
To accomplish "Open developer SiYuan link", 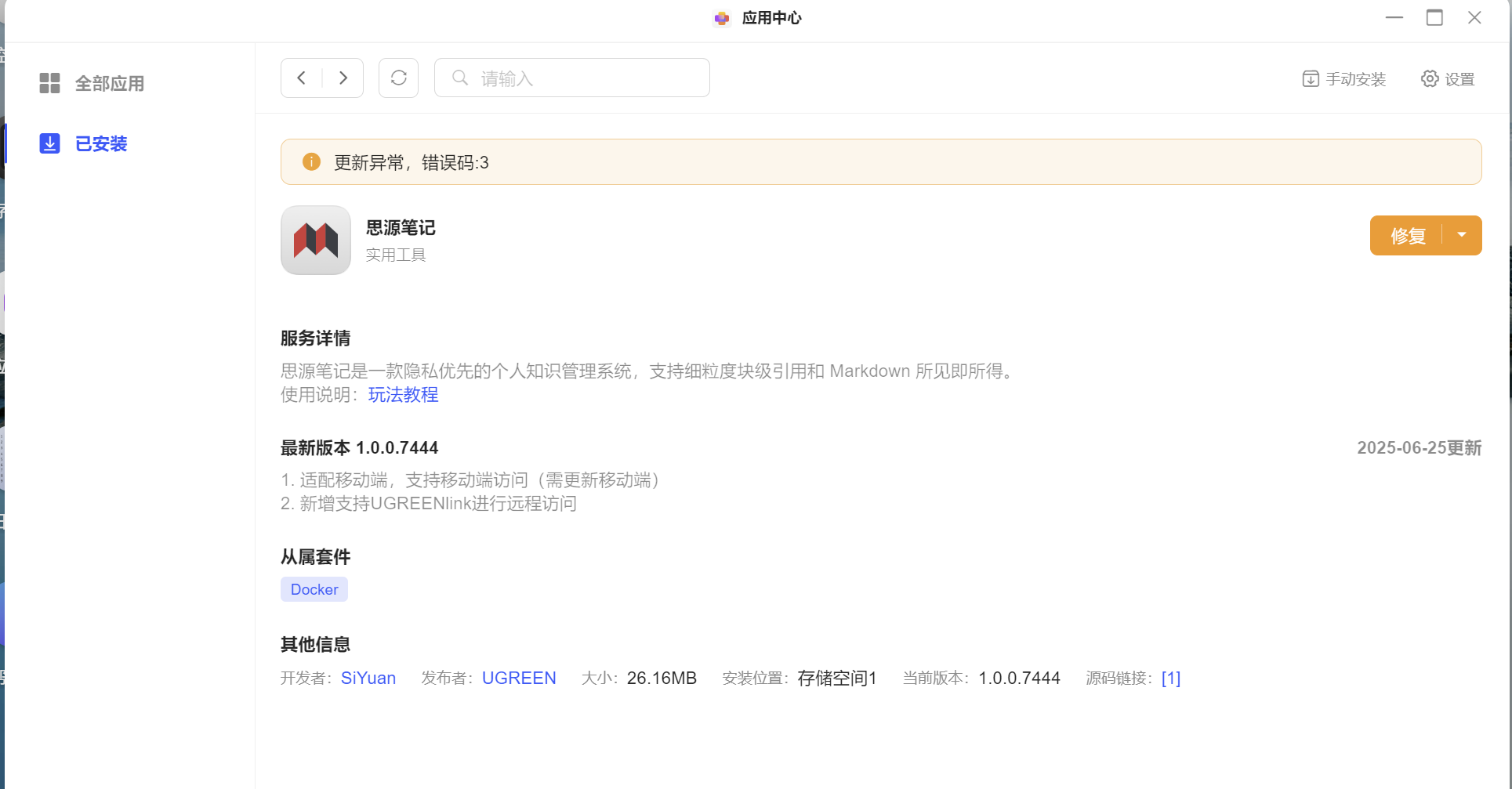I will click(x=368, y=678).
